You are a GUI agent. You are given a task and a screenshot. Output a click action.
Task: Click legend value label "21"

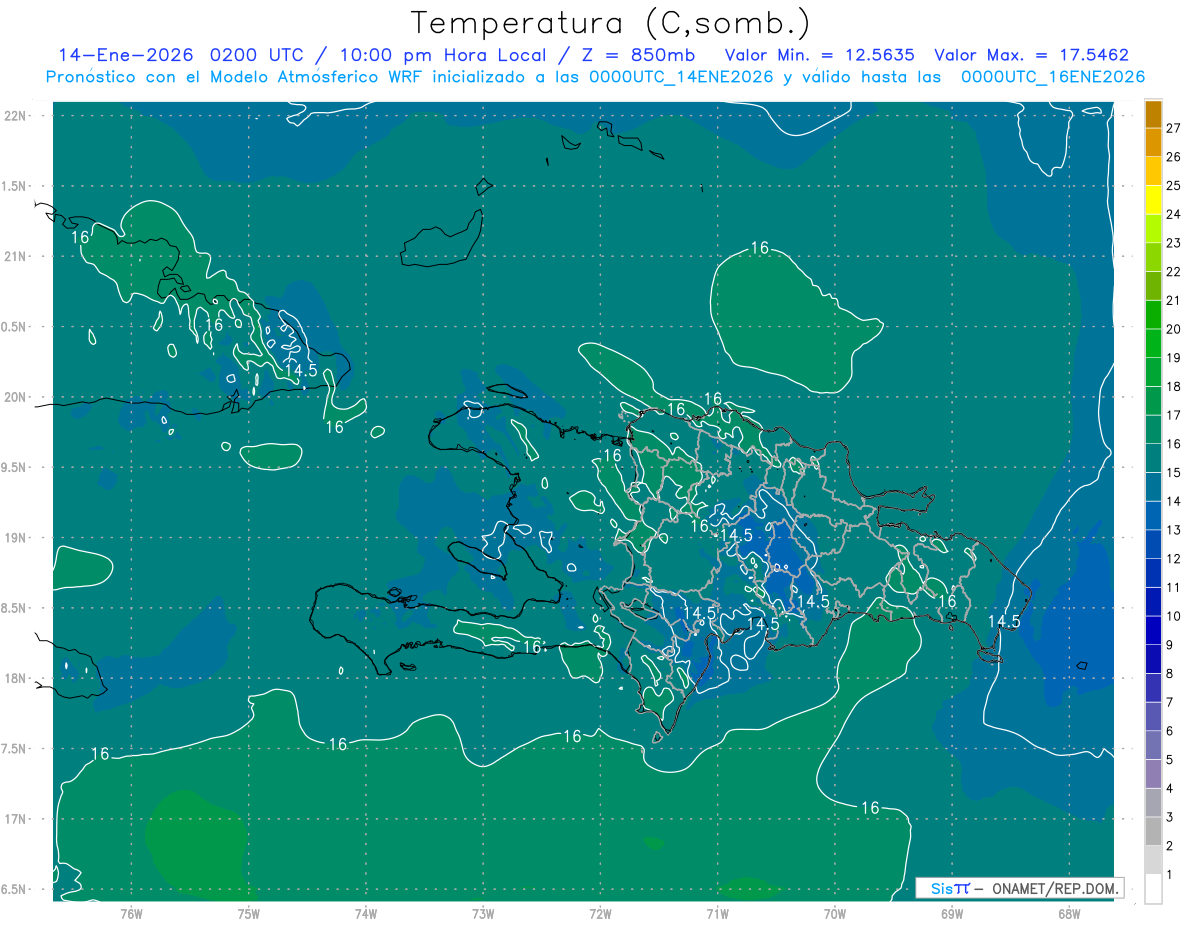(x=1173, y=301)
